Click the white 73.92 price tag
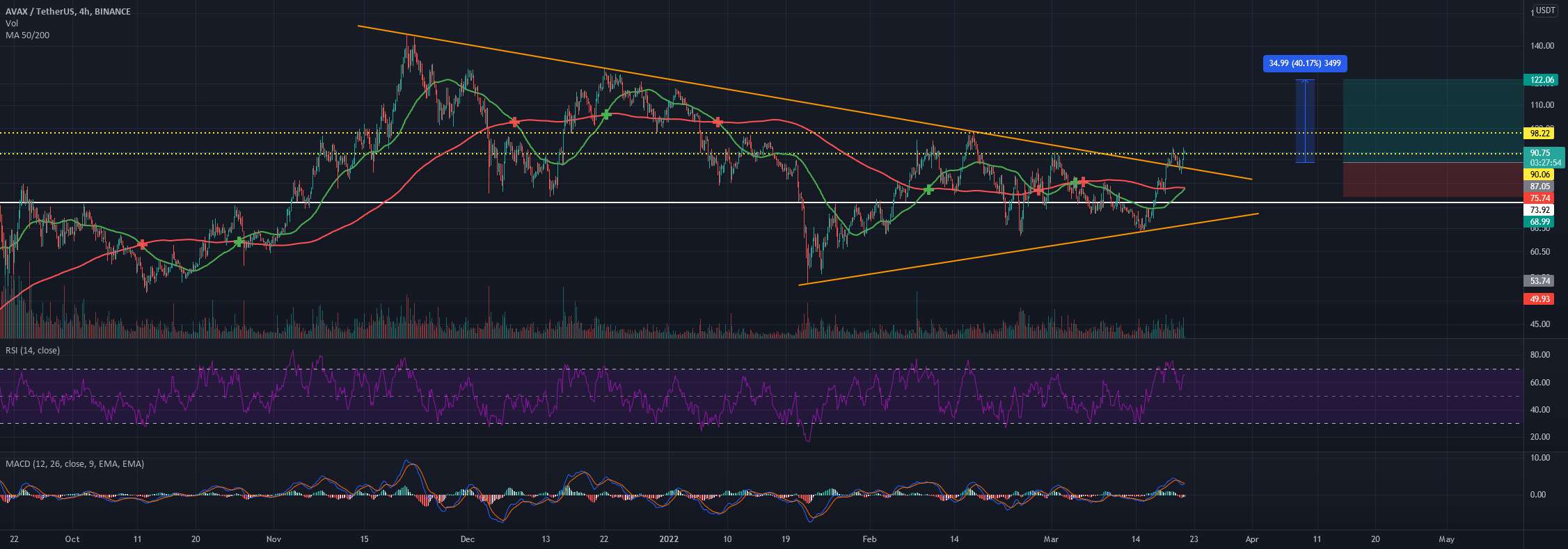 tap(1539, 209)
